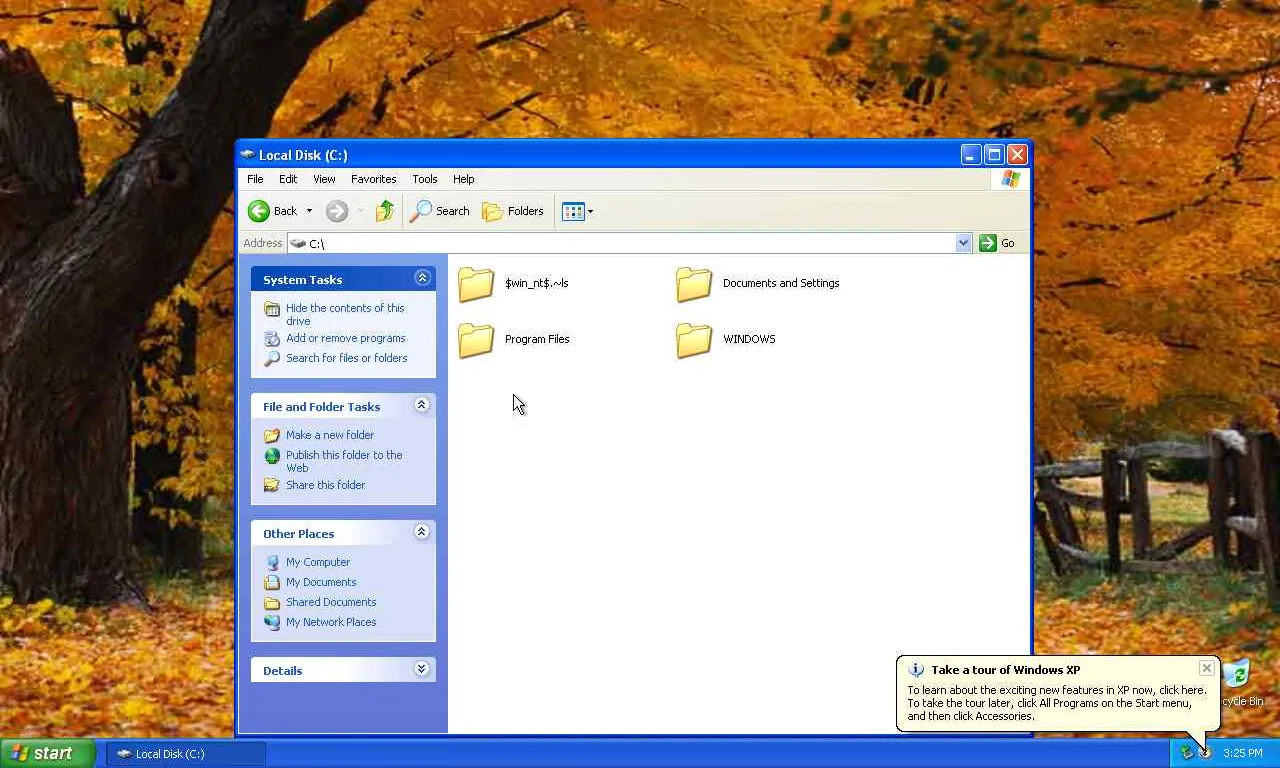1280x768 pixels.
Task: Open the View menu
Action: 324,179
